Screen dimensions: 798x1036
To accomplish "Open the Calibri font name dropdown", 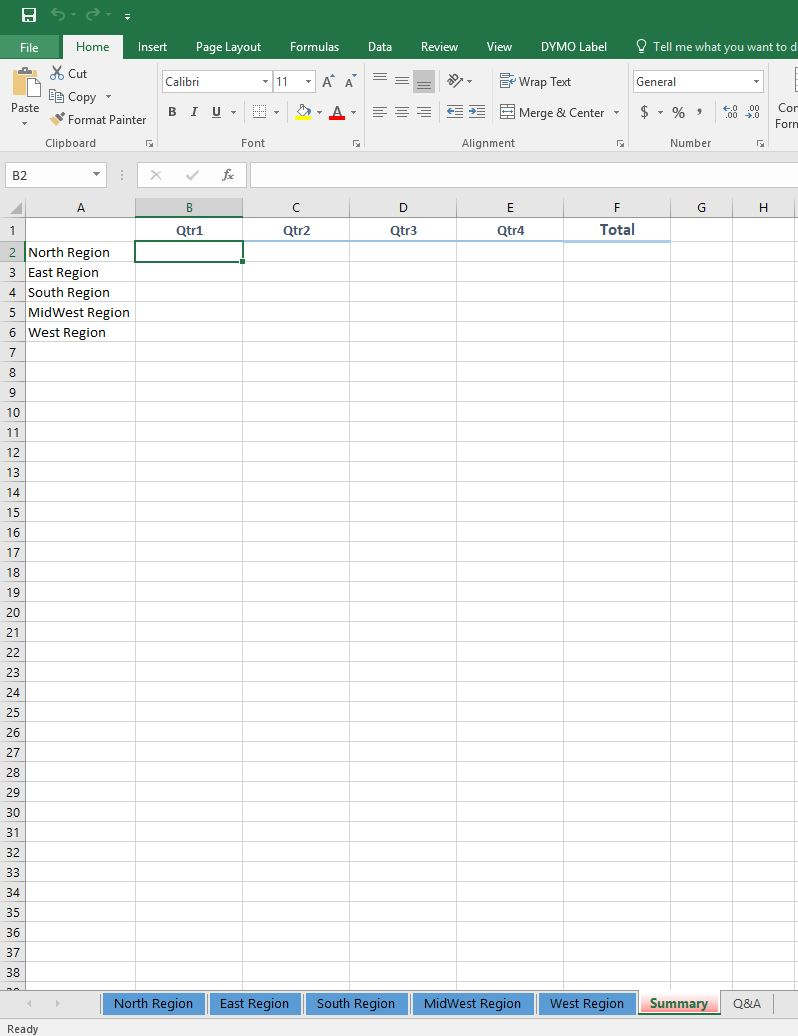I will pos(265,81).
